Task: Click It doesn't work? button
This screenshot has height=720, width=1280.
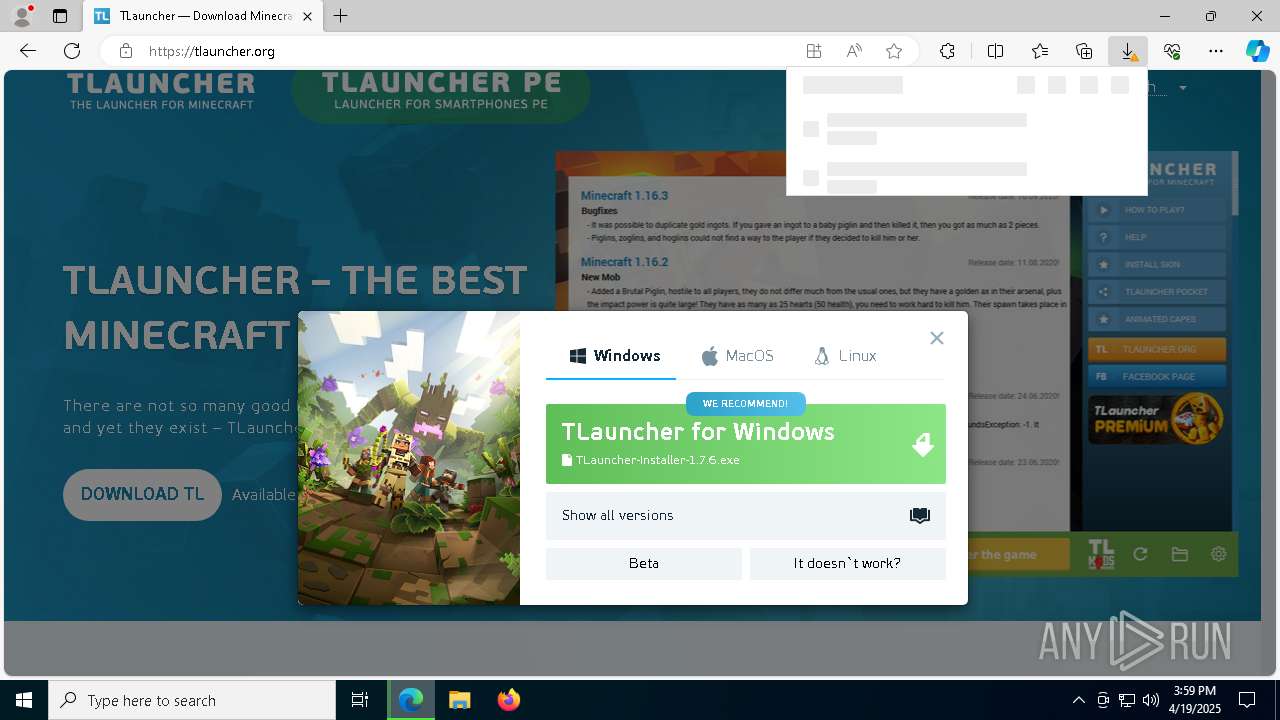Action: coord(848,564)
